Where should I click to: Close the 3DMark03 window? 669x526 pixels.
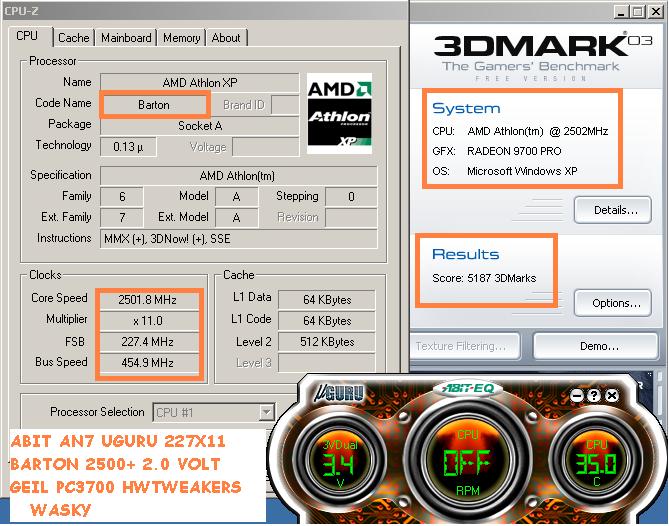click(655, 12)
